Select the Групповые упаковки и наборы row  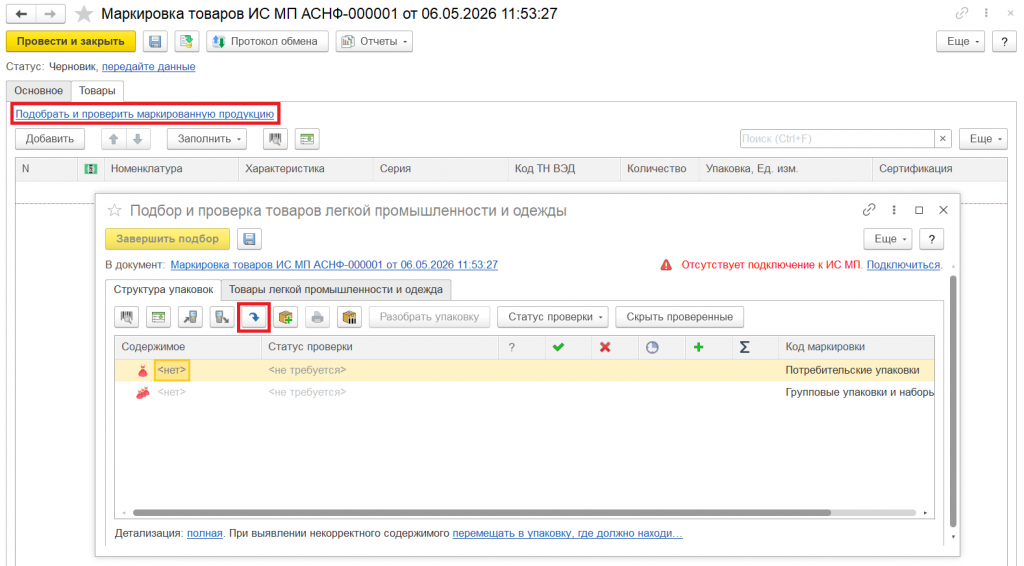point(524,392)
